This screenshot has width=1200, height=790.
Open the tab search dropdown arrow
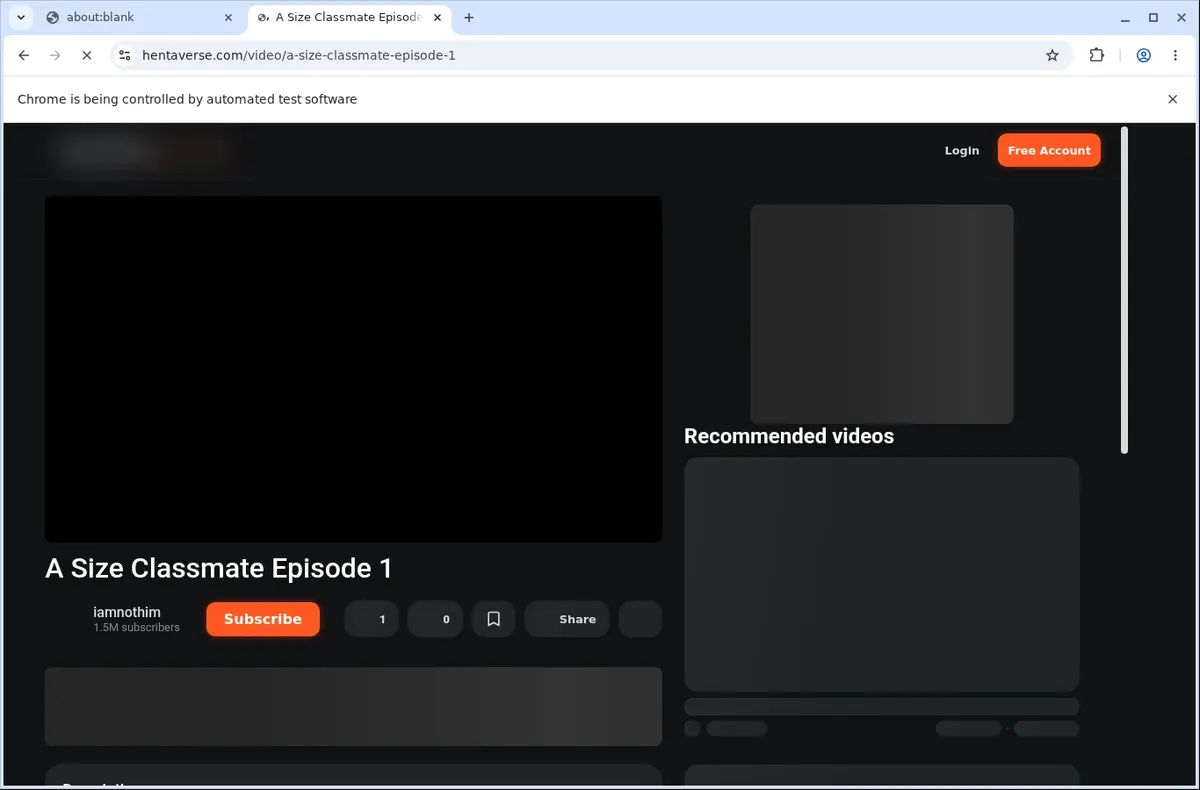[20, 17]
